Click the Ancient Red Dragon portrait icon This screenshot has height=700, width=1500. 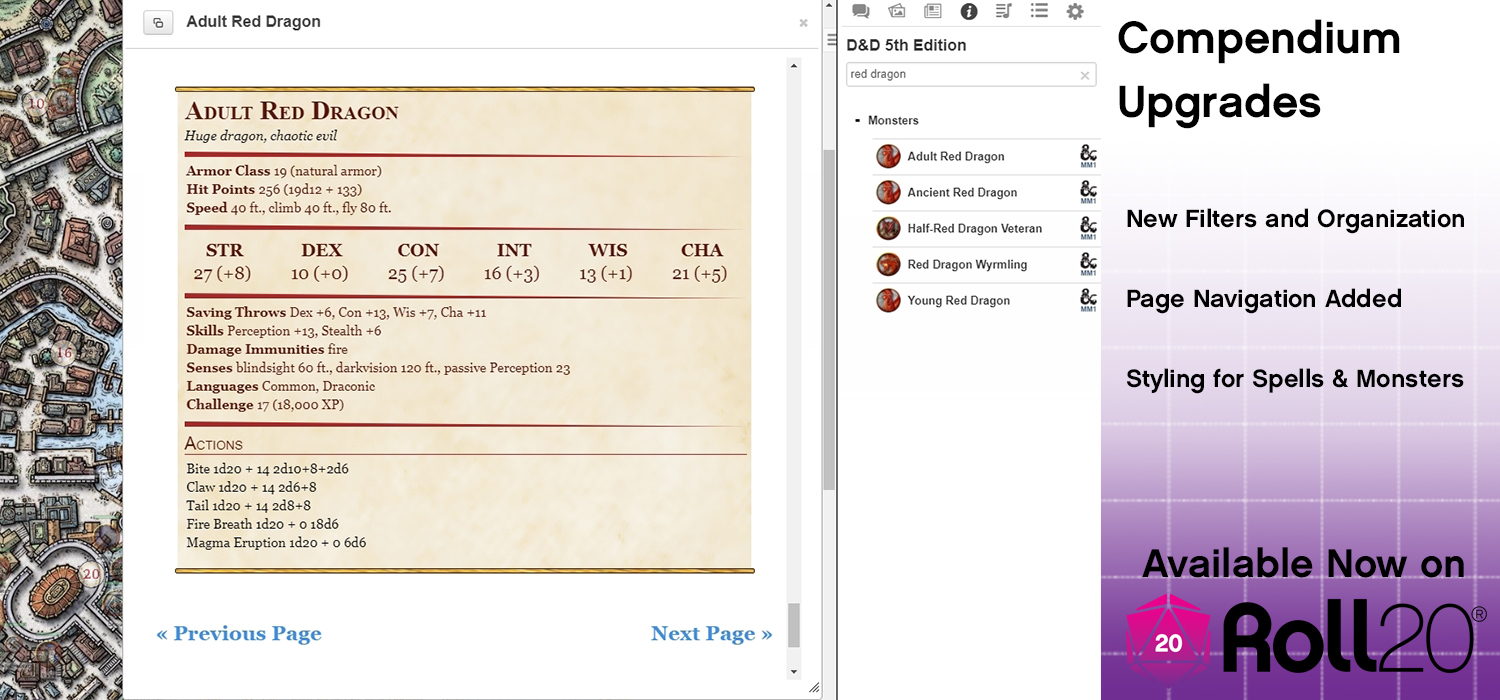pyautogui.click(x=888, y=192)
